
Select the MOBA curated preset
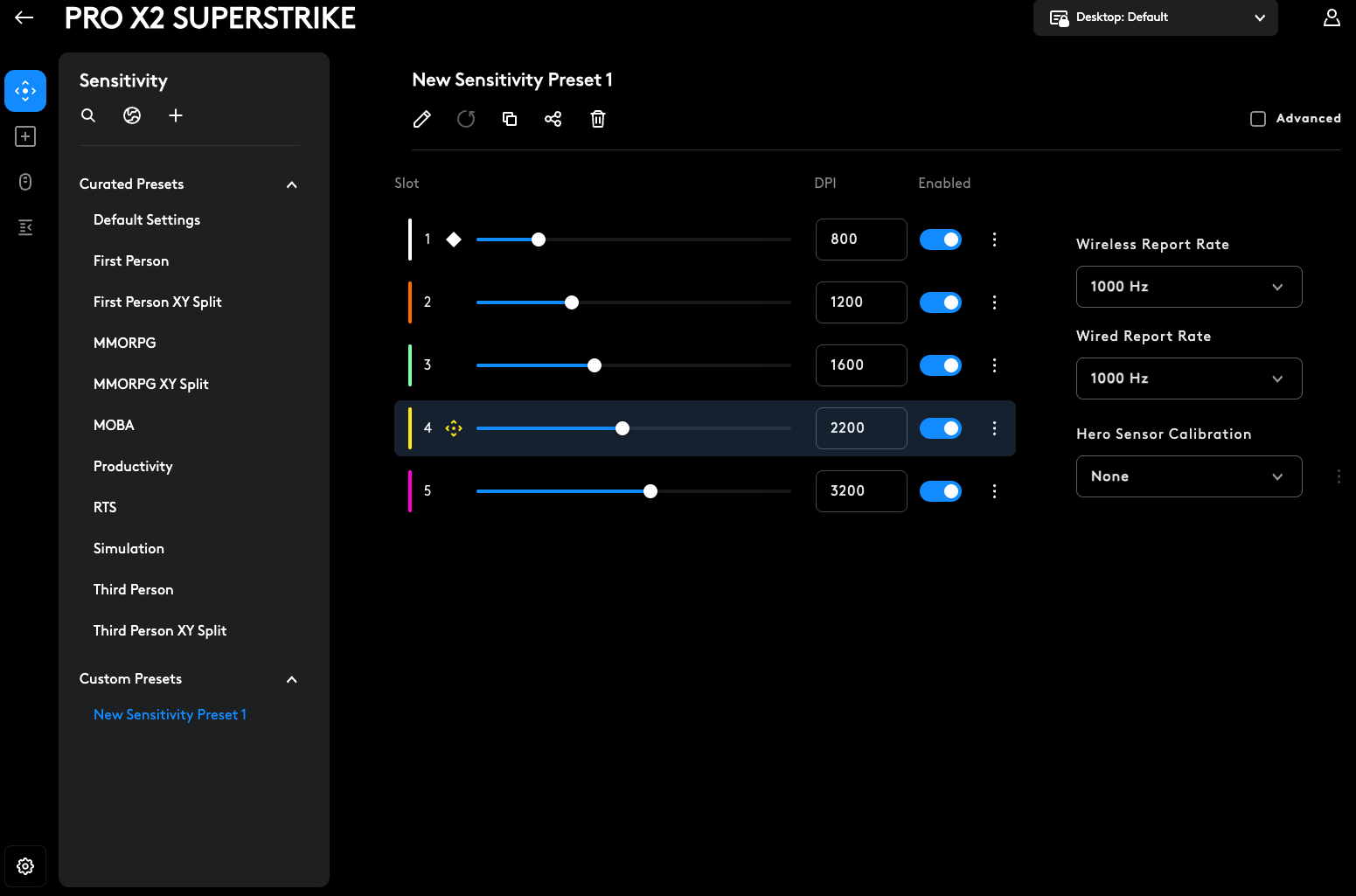point(114,425)
